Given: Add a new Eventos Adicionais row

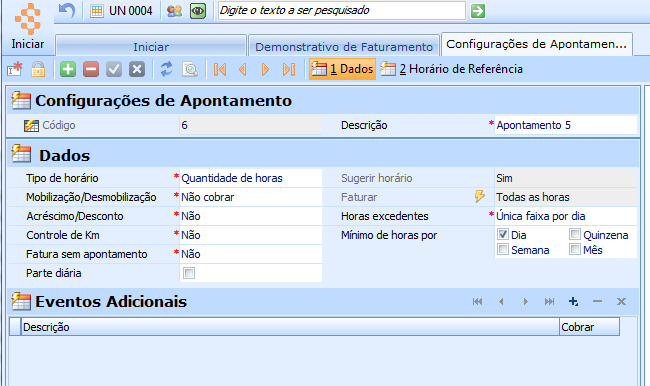Looking at the screenshot, I should [x=573, y=301].
